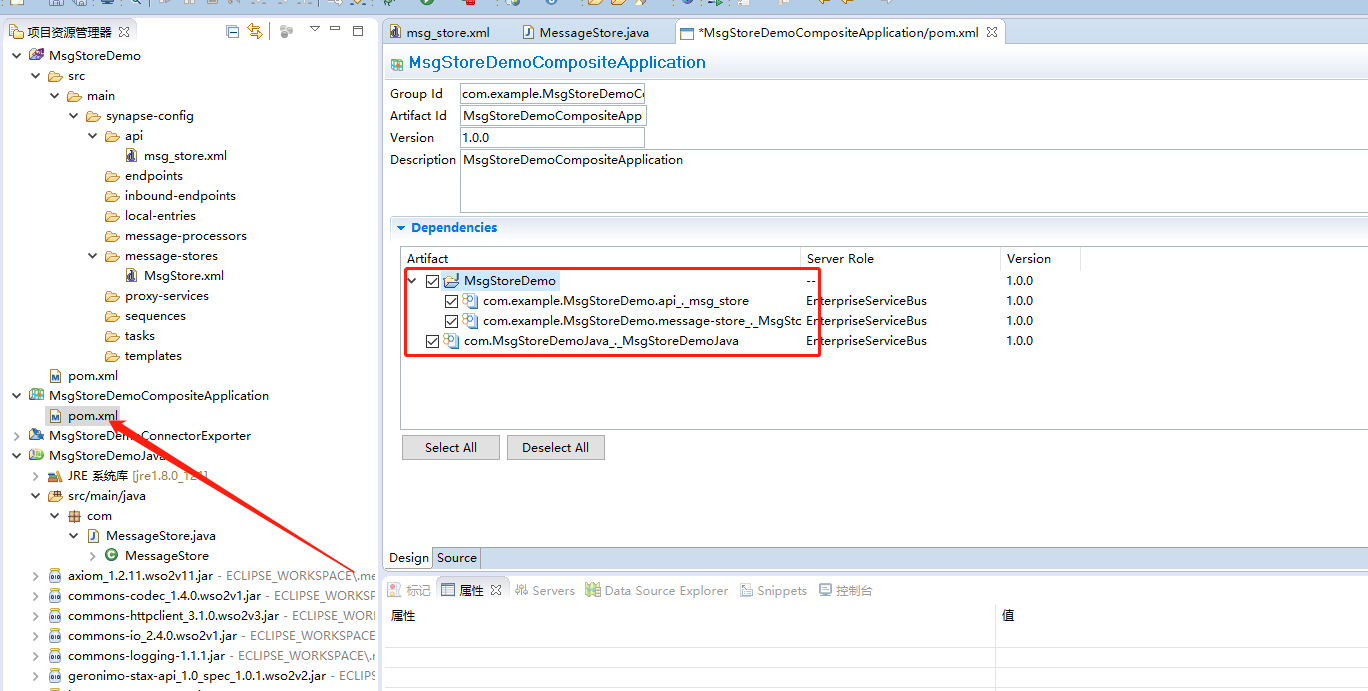Close the 项目资源管理器 view tab
Screen dimensions: 1368x691
click(124, 32)
